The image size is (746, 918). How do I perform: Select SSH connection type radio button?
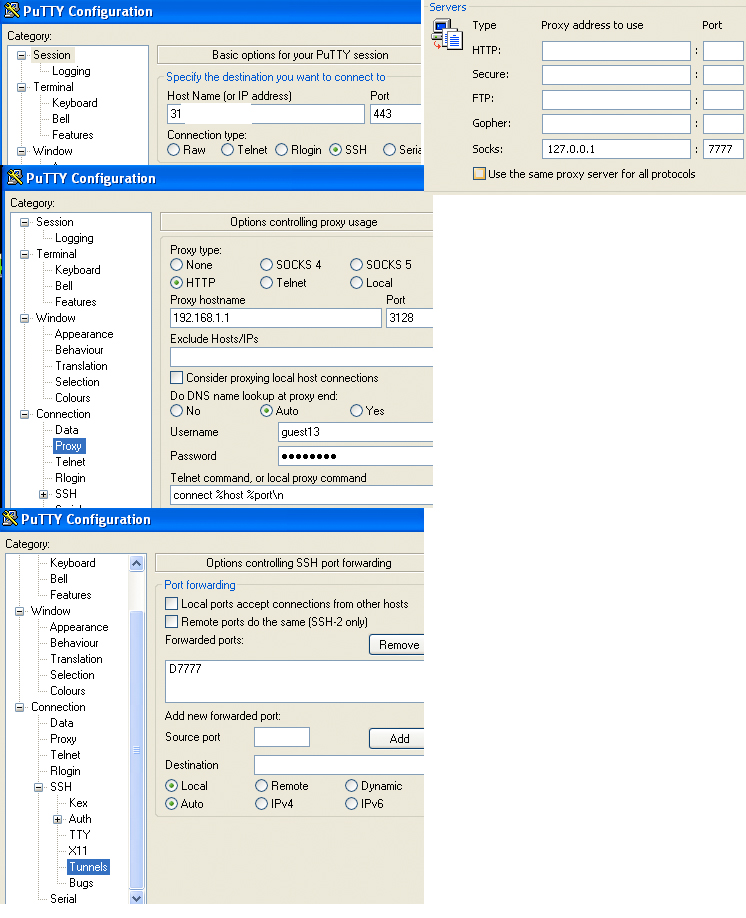[336, 150]
